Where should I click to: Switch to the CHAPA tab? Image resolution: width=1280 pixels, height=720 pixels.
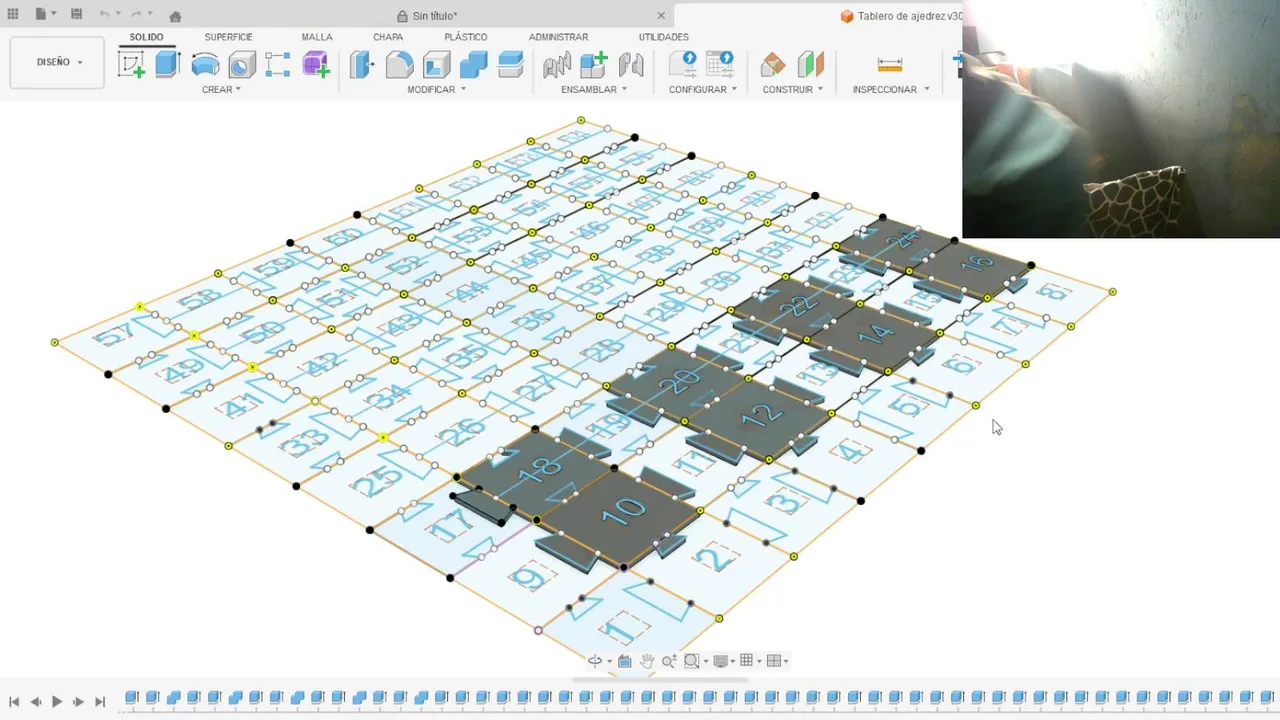[x=388, y=37]
